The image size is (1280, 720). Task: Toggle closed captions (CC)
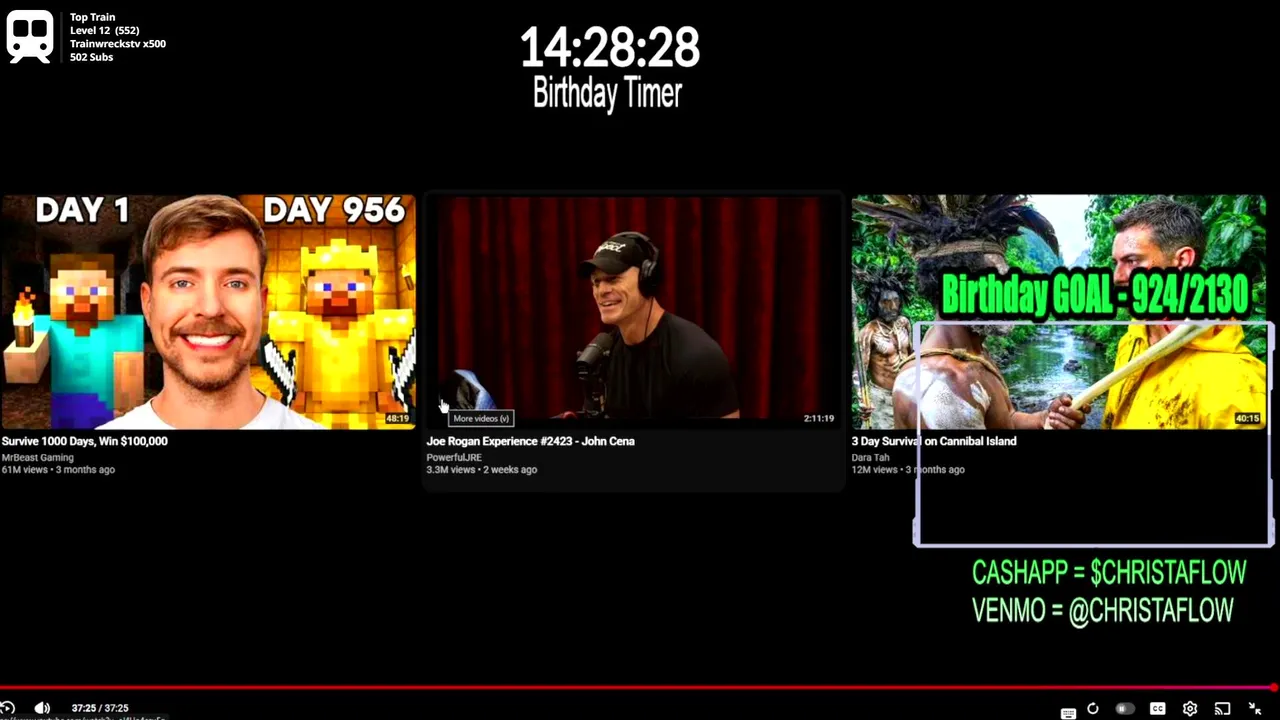pyautogui.click(x=1158, y=709)
